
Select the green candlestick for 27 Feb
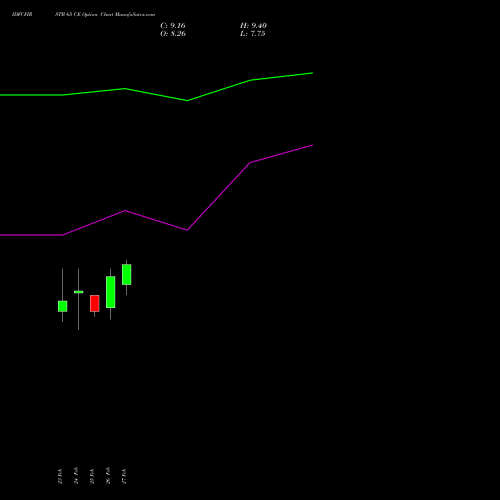tap(127, 274)
